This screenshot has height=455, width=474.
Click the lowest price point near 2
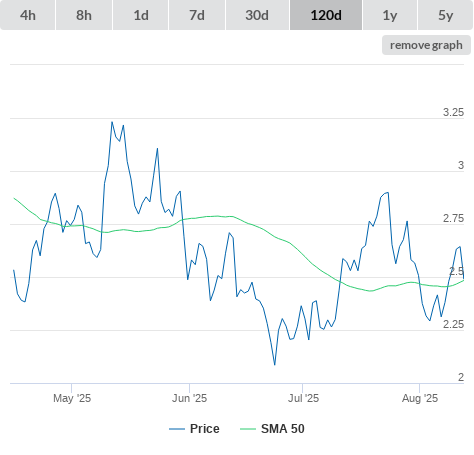(x=275, y=365)
